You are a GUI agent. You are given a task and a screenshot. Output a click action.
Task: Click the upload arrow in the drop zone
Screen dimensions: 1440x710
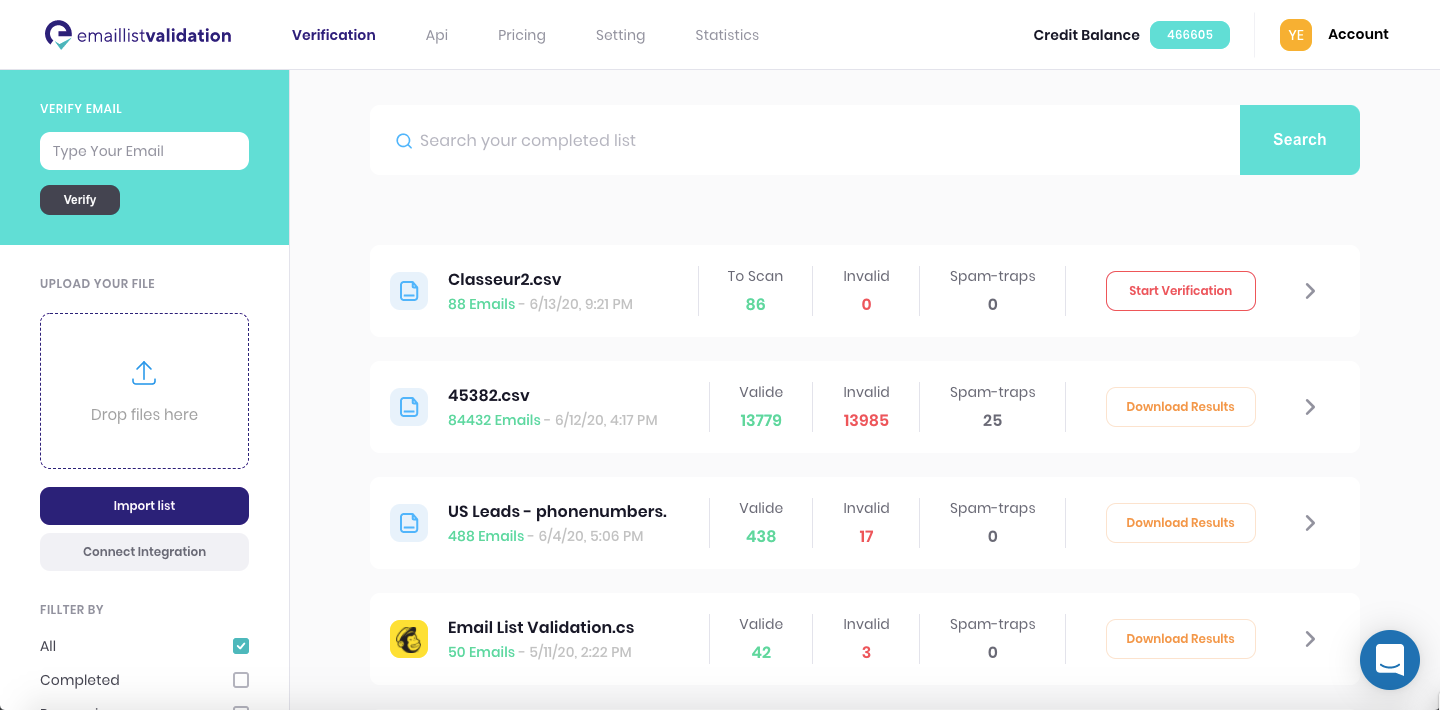pos(144,372)
